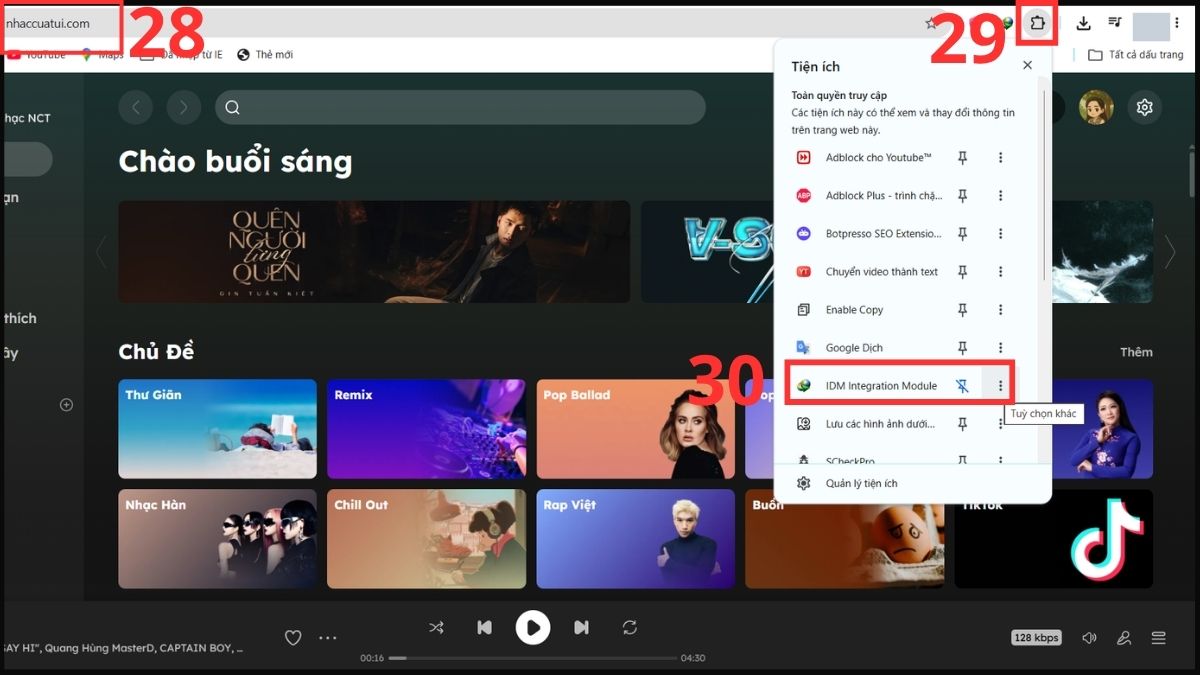
Task: Open the media control icon in Chrome toolbar
Action: coord(1115,23)
